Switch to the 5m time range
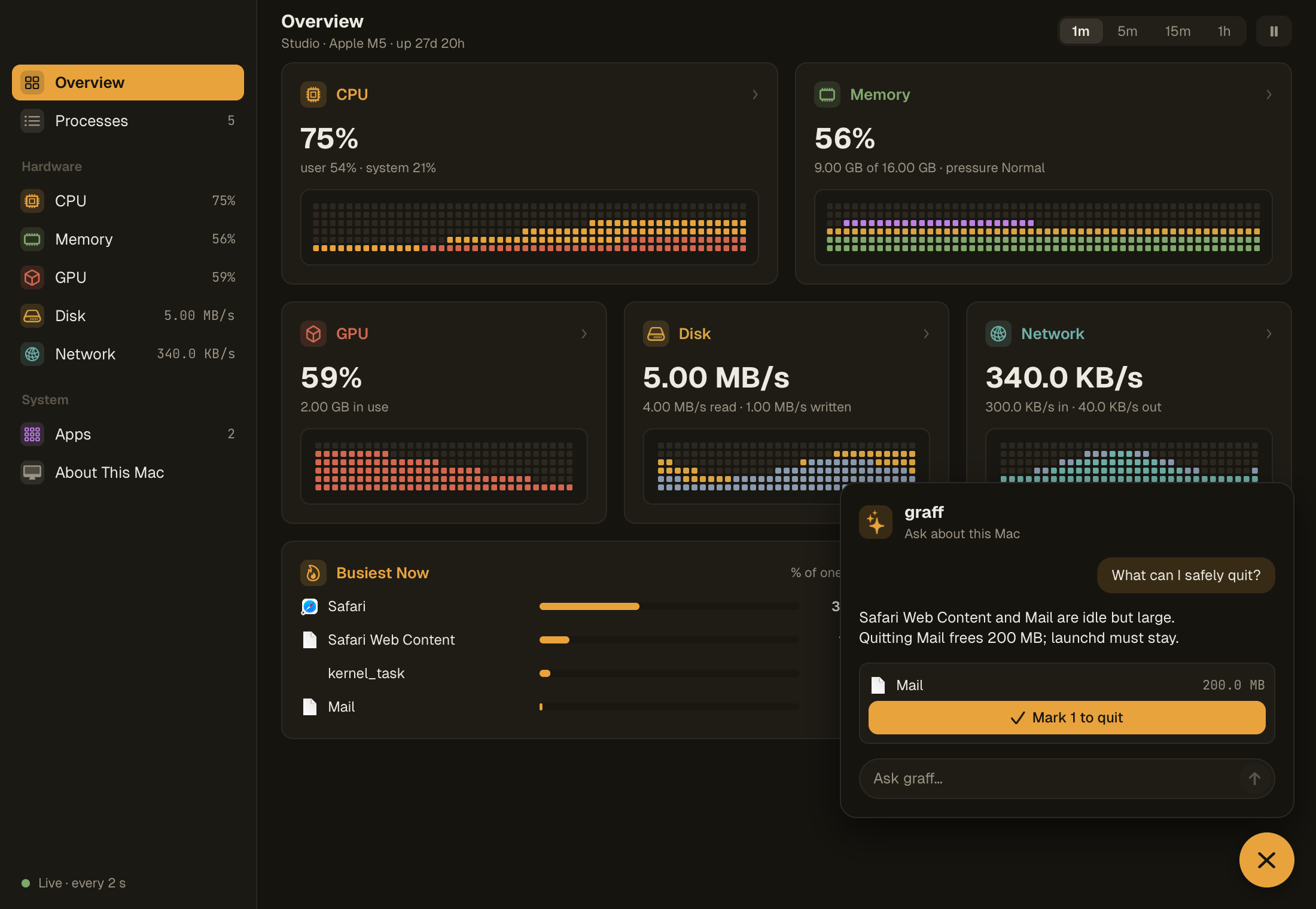 (1128, 31)
